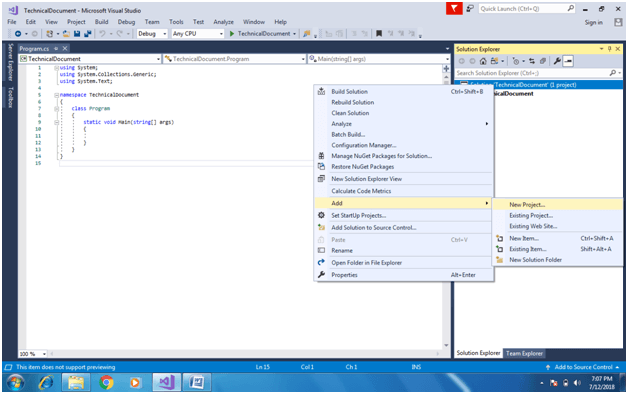Switch to the Team Explorer tab
The image size is (628, 394).
[x=524, y=353]
